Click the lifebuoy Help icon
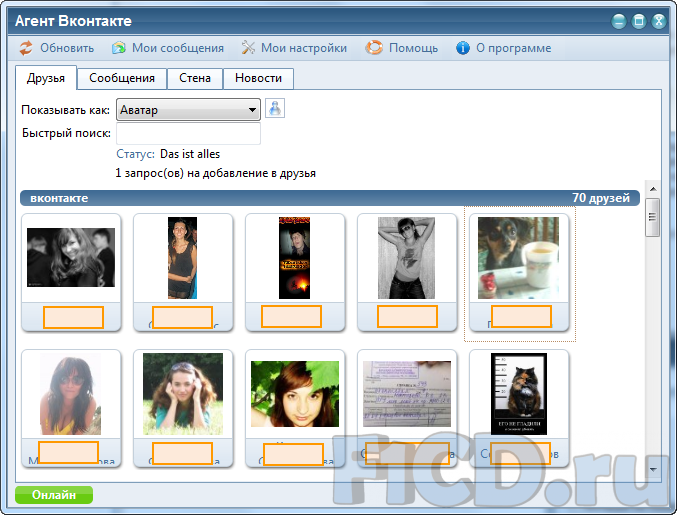 (x=374, y=48)
